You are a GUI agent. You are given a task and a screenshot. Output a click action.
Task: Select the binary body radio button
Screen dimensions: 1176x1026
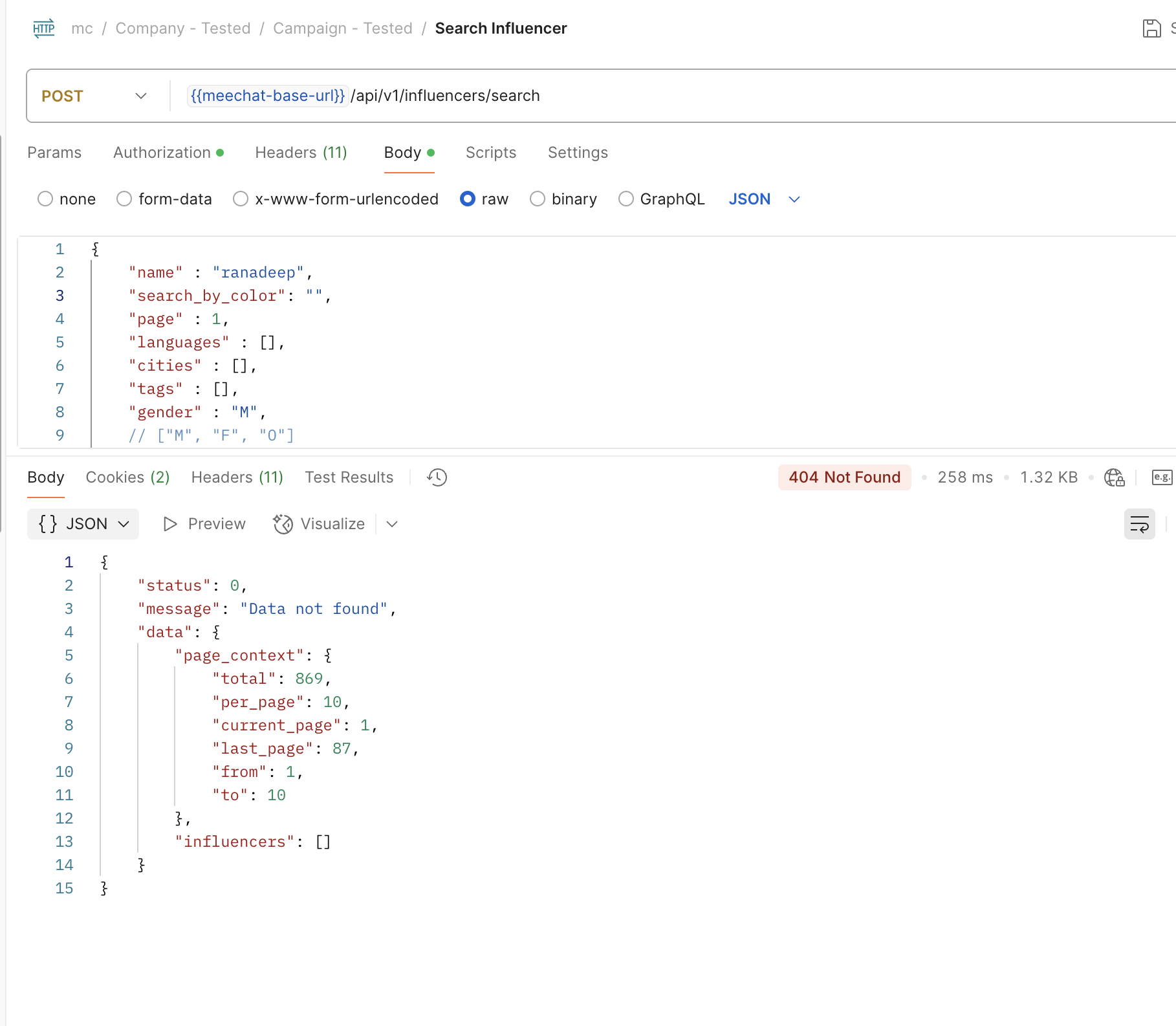[x=537, y=199]
